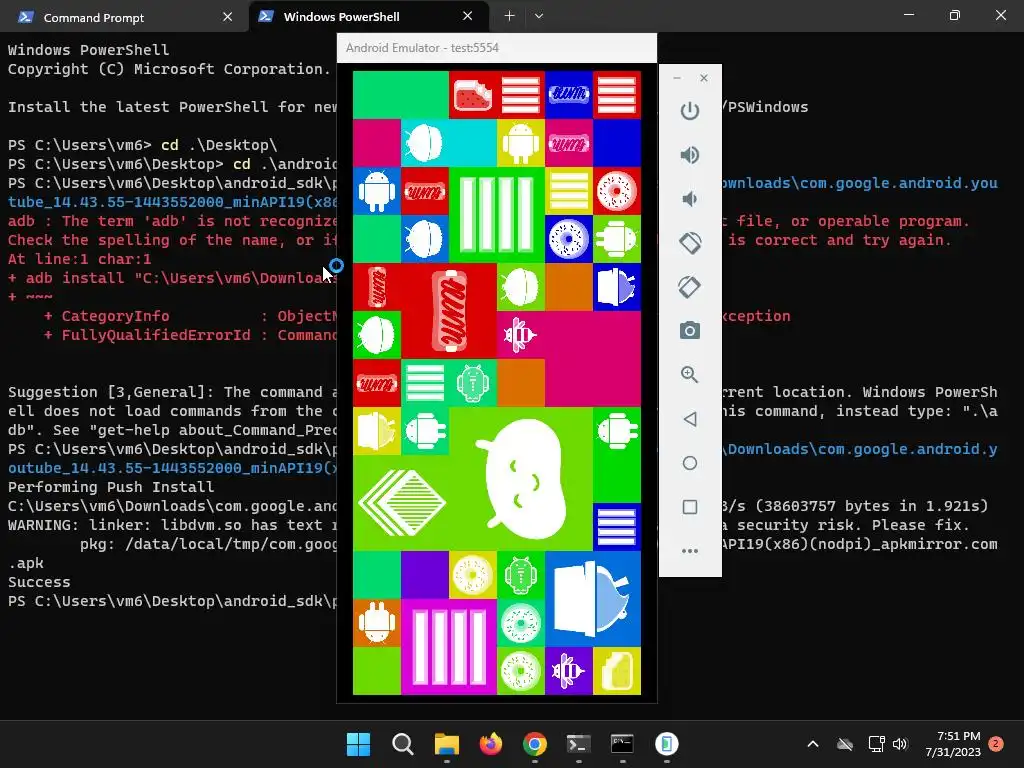Close the Windows PowerShell tab
1024x768 pixels.
pyautogui.click(x=468, y=16)
